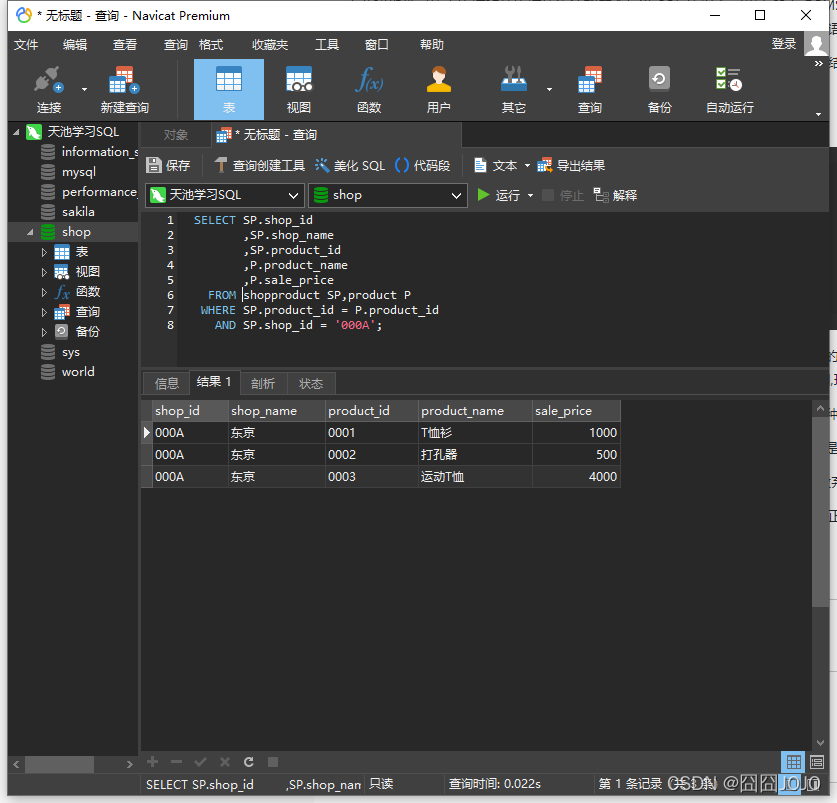Click the shop_name column header
837x803 pixels.
pos(277,411)
